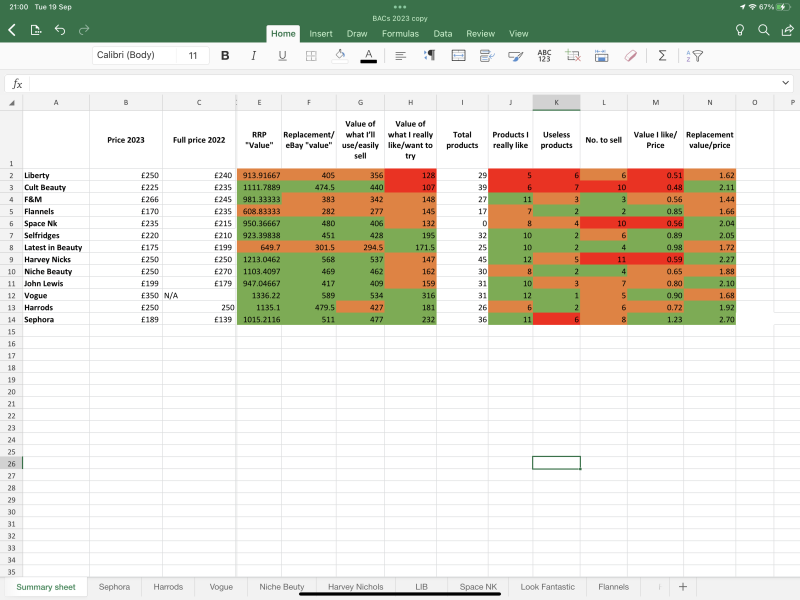The height and width of the screenshot is (600, 800).
Task: Open the text alignment options
Action: 400,56
